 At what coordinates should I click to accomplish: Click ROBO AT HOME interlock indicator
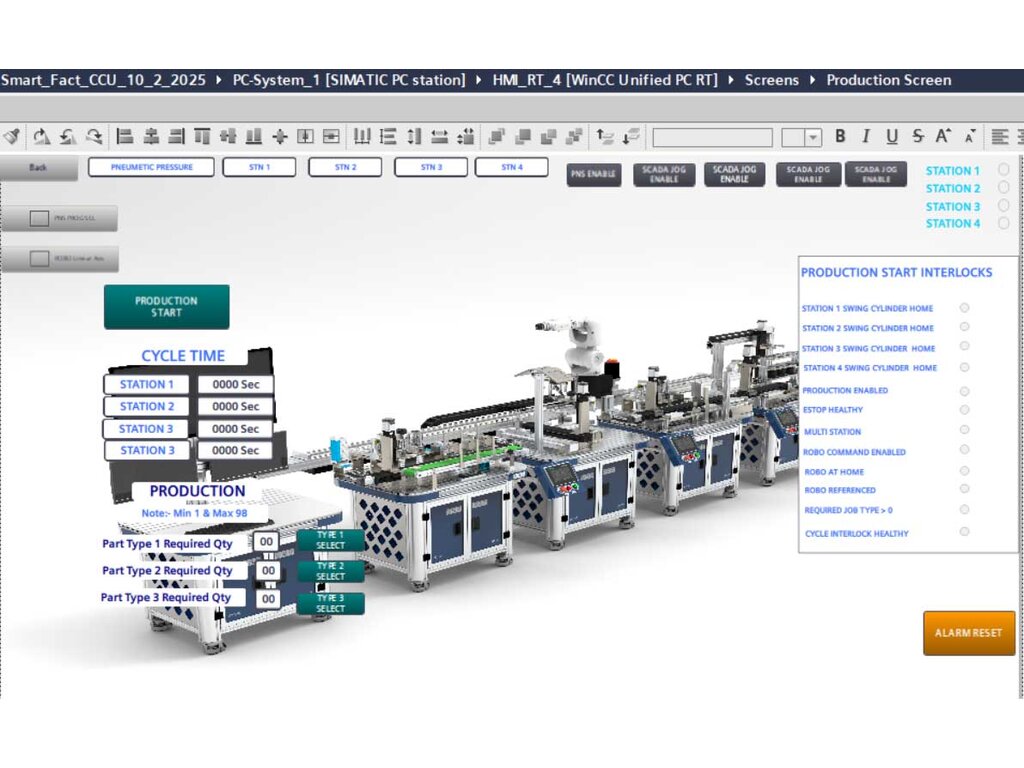click(x=965, y=471)
